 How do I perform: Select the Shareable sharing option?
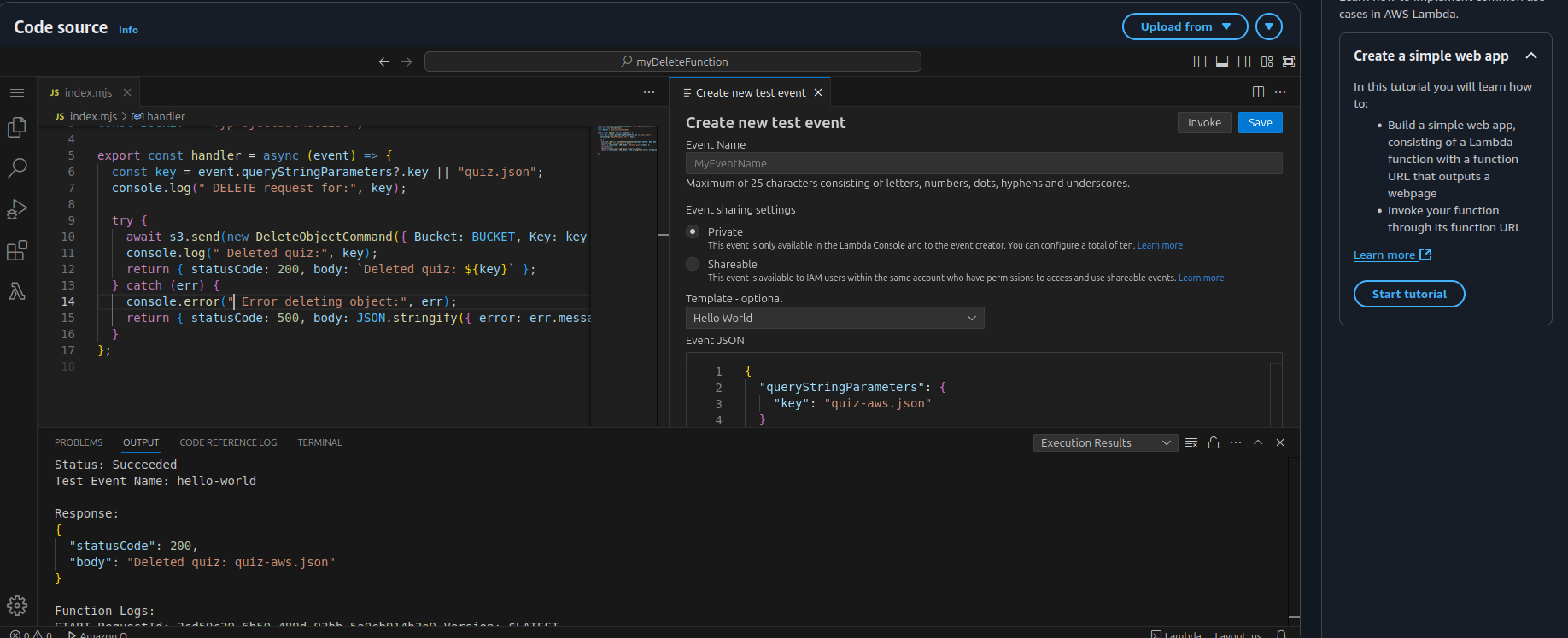point(693,264)
